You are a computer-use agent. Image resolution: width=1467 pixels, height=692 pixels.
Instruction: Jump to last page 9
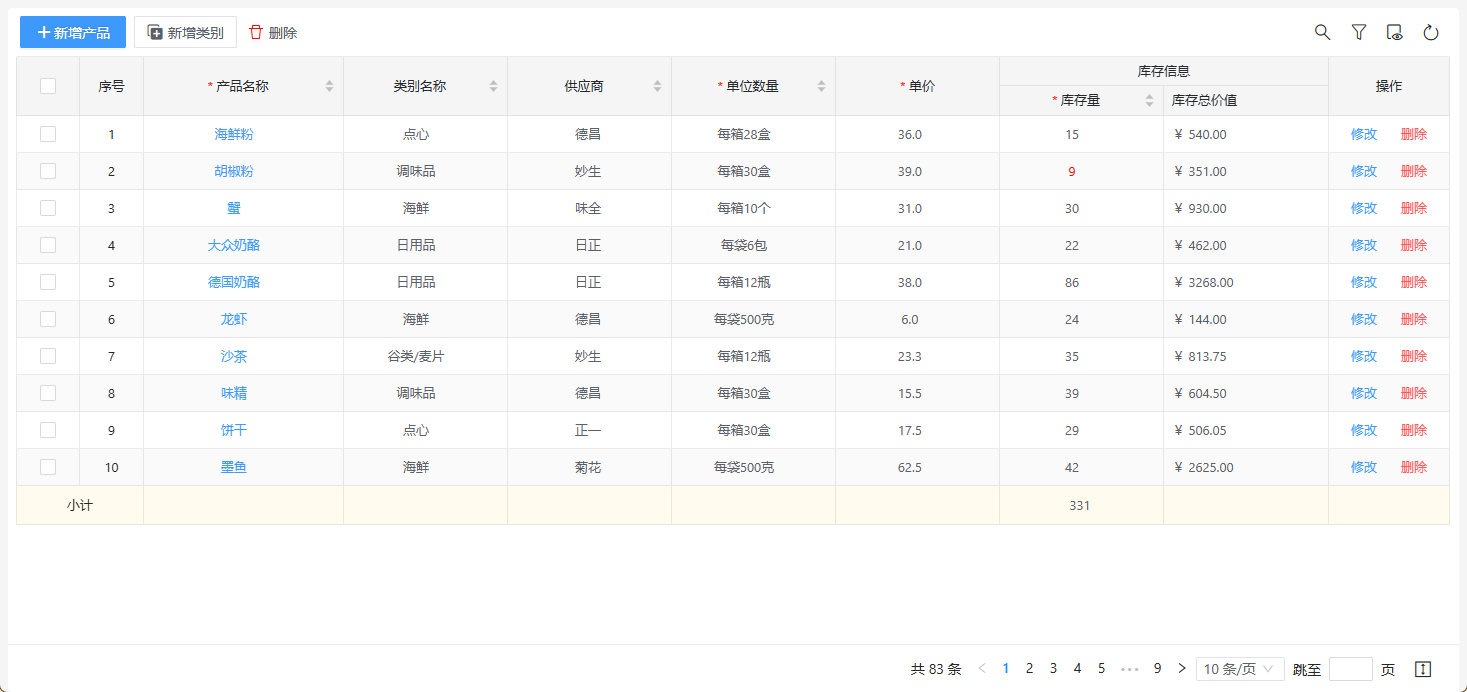[1157, 669]
